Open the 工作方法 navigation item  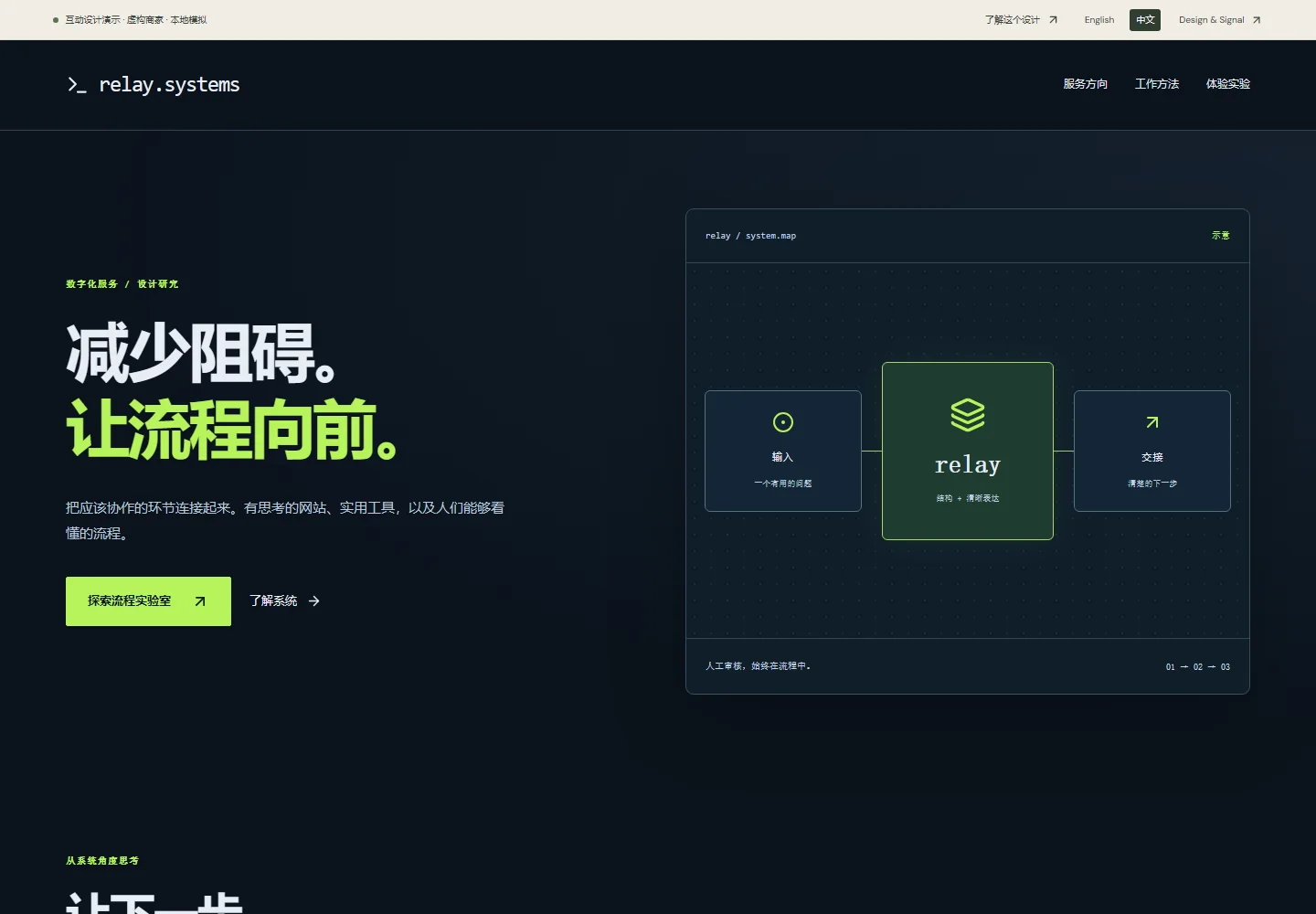pos(1157,84)
